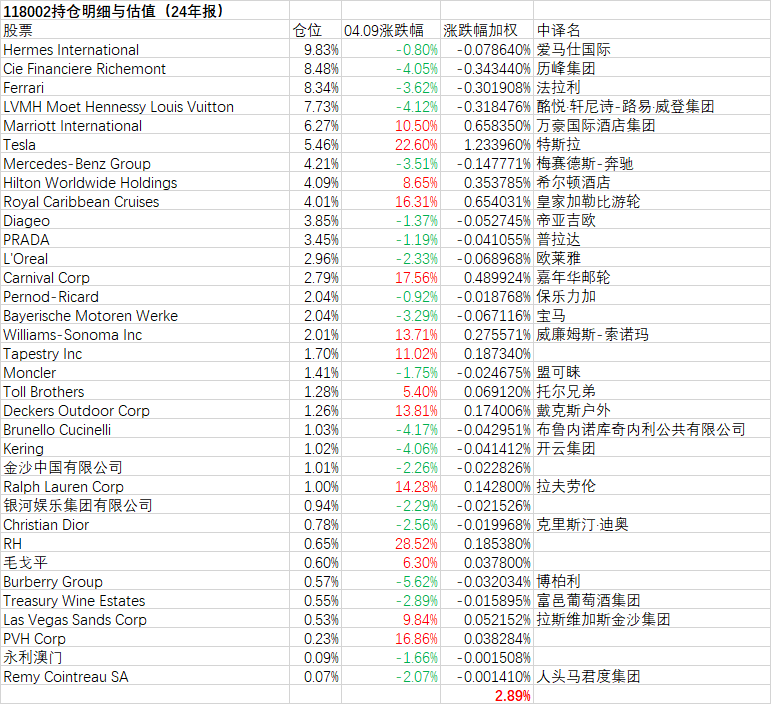Select the Toll Brothers cell
Screen dimensions: 771x704
point(145,391)
